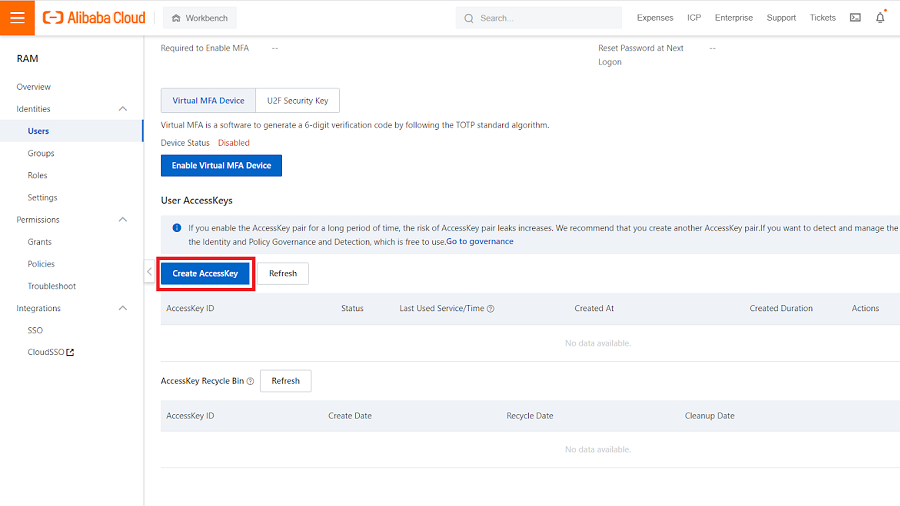The height and width of the screenshot is (506, 900).
Task: Collapse the Integrations section
Action: click(x=123, y=308)
